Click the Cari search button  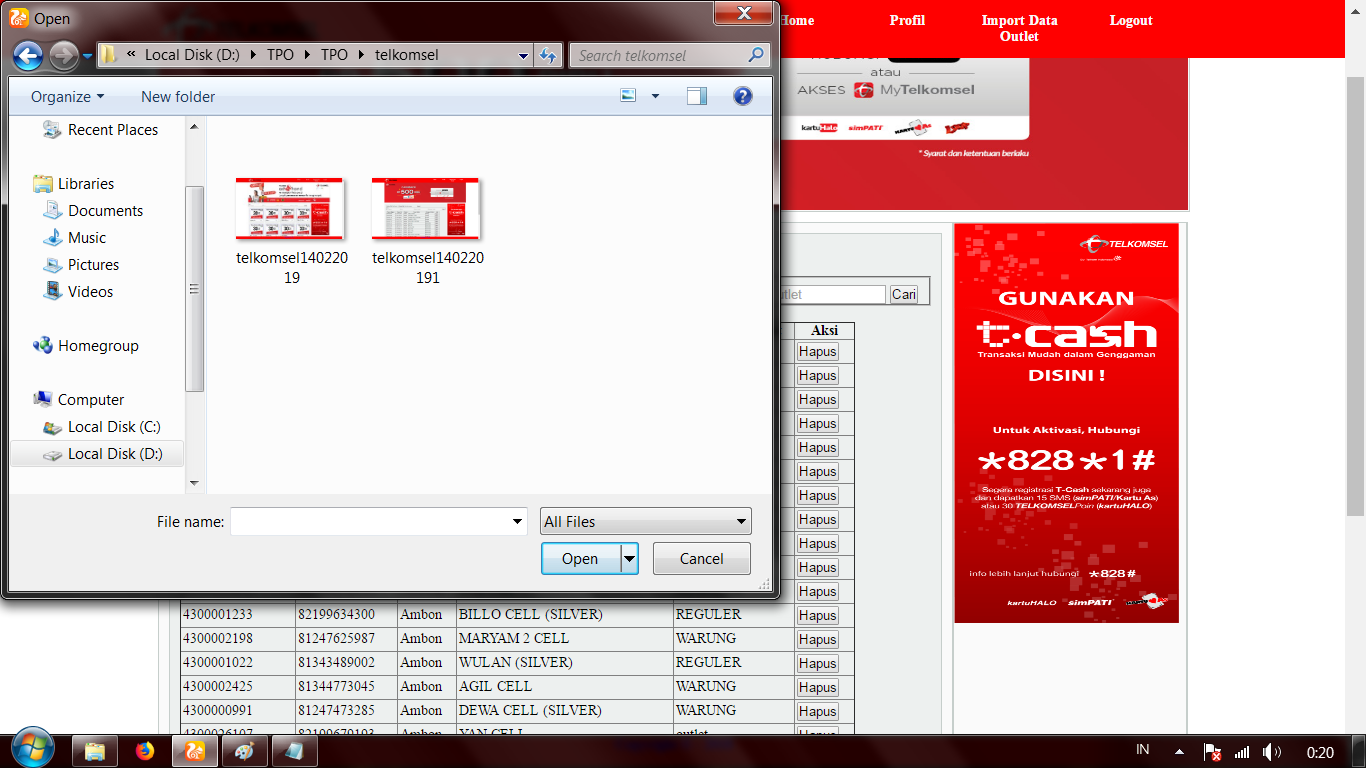tap(904, 294)
